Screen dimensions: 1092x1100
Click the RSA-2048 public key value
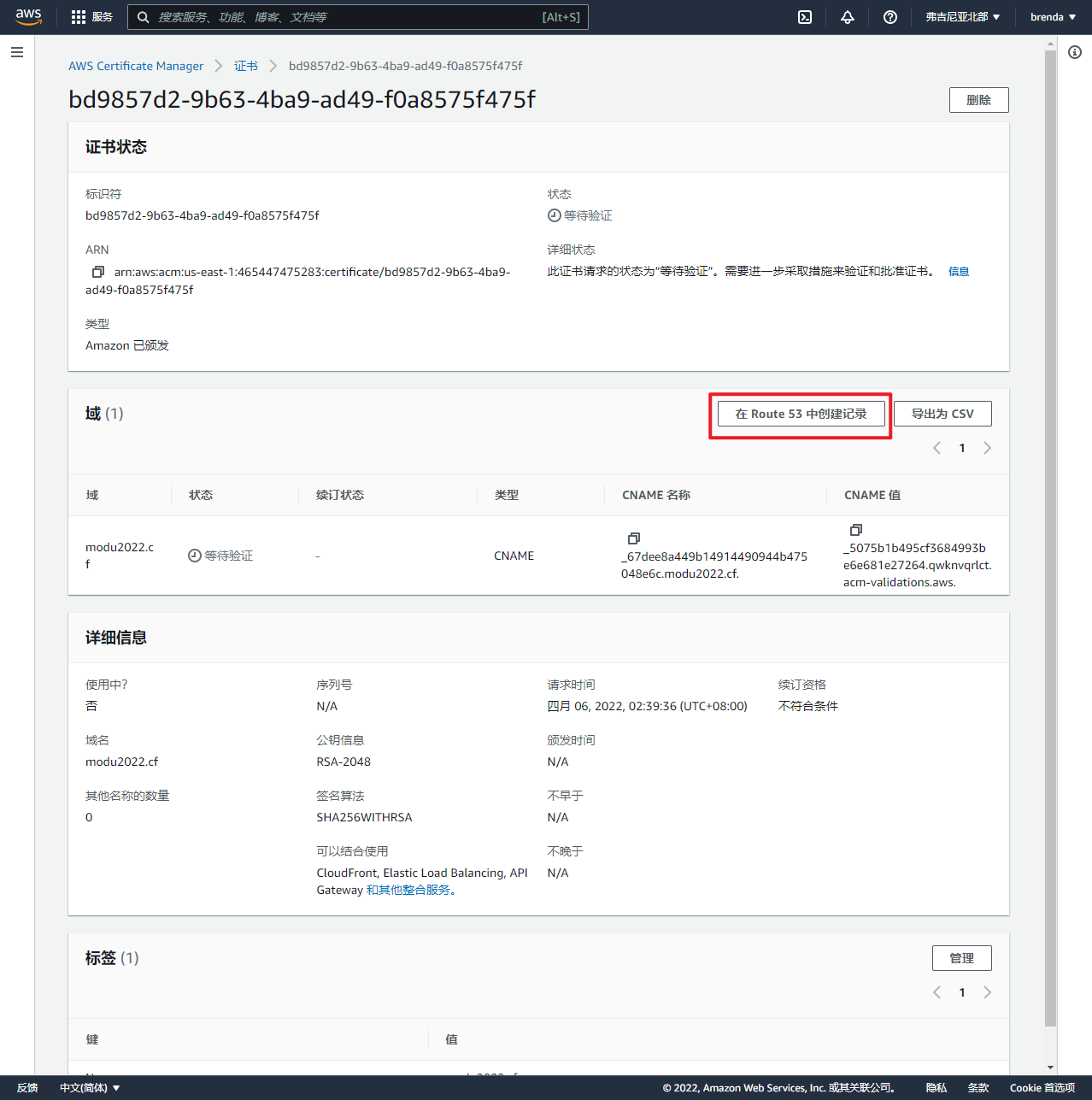coord(343,762)
